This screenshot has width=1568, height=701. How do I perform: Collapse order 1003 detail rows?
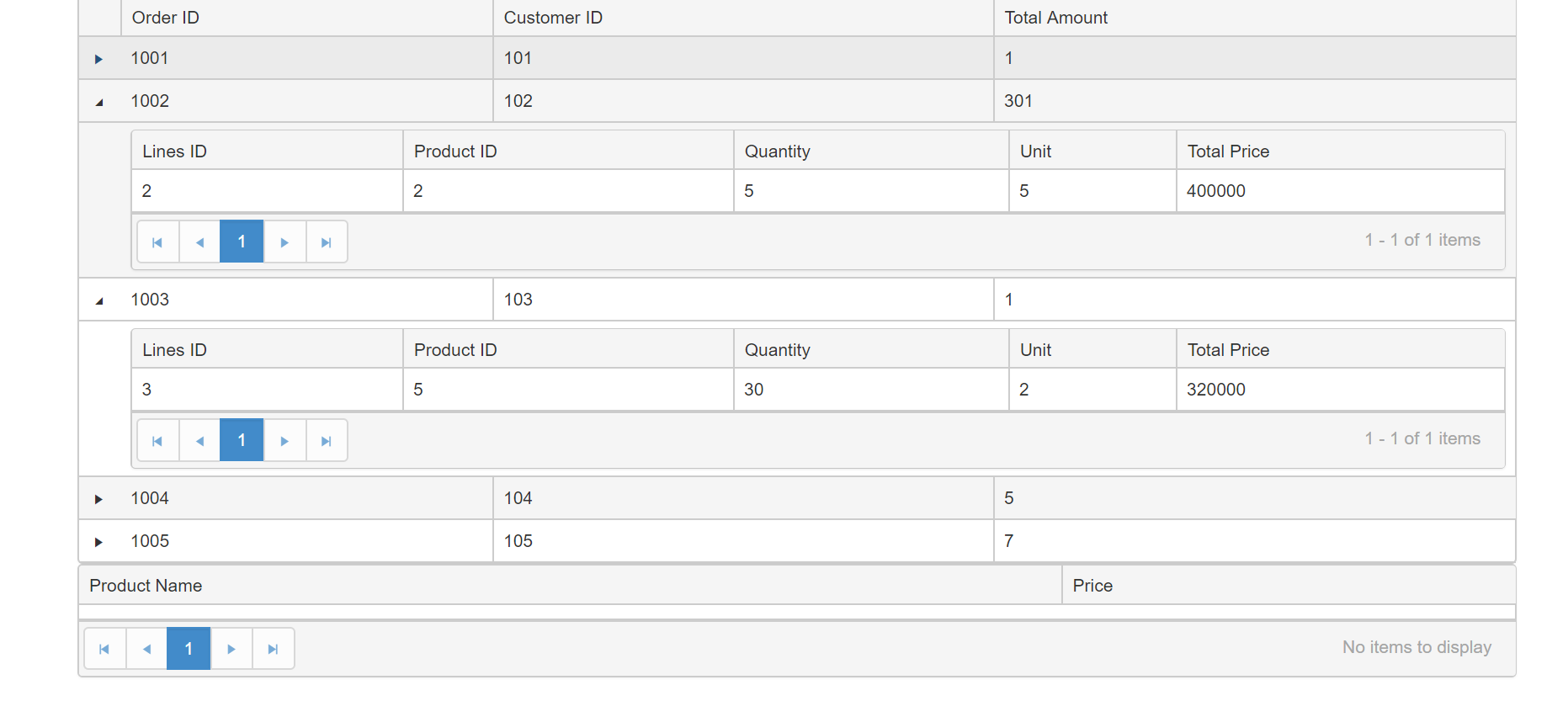pyautogui.click(x=99, y=300)
